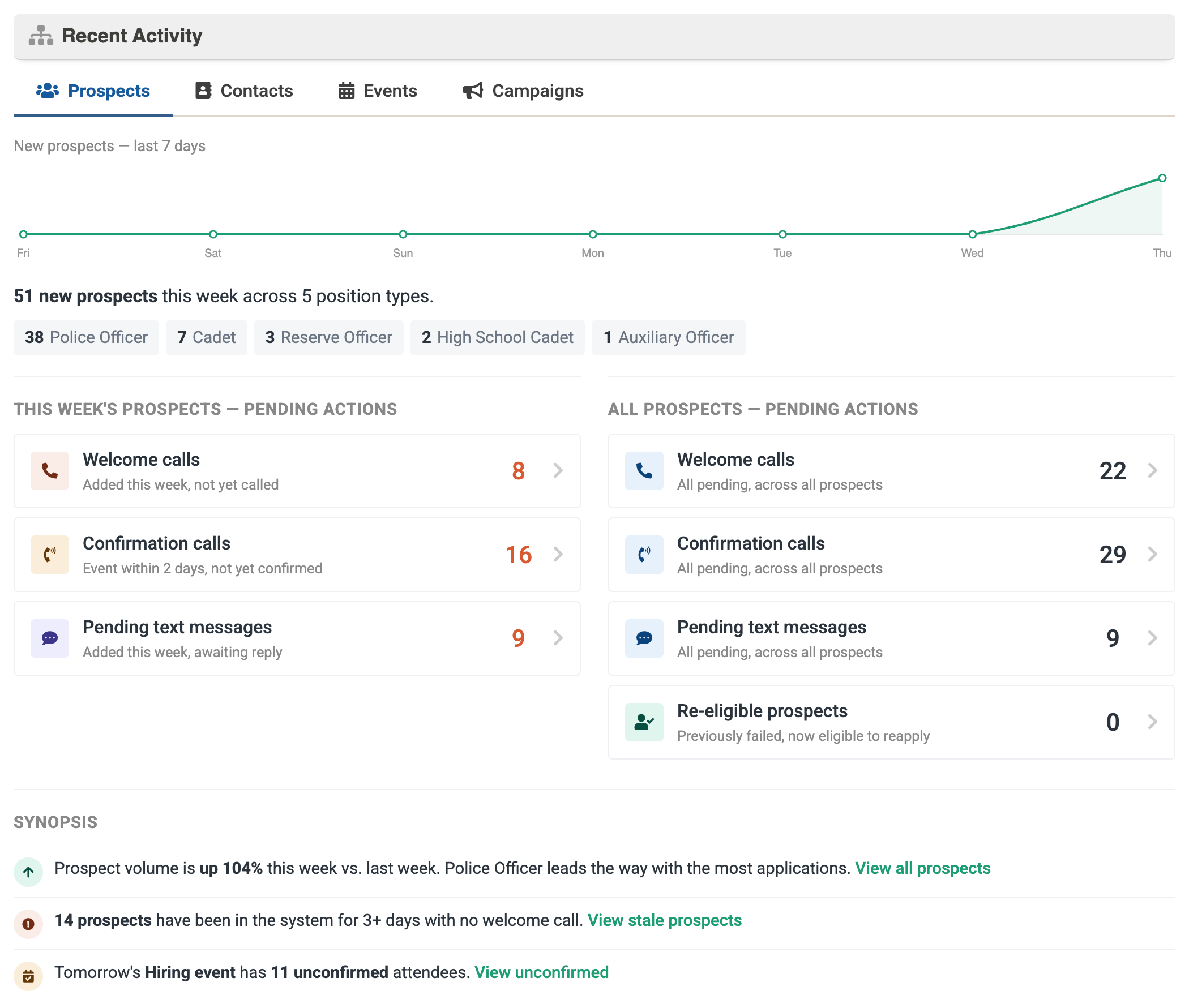Viewport: 1189px width, 1008px height.
Task: Click all prospects Confirmation calls phone icon
Action: [x=644, y=555]
